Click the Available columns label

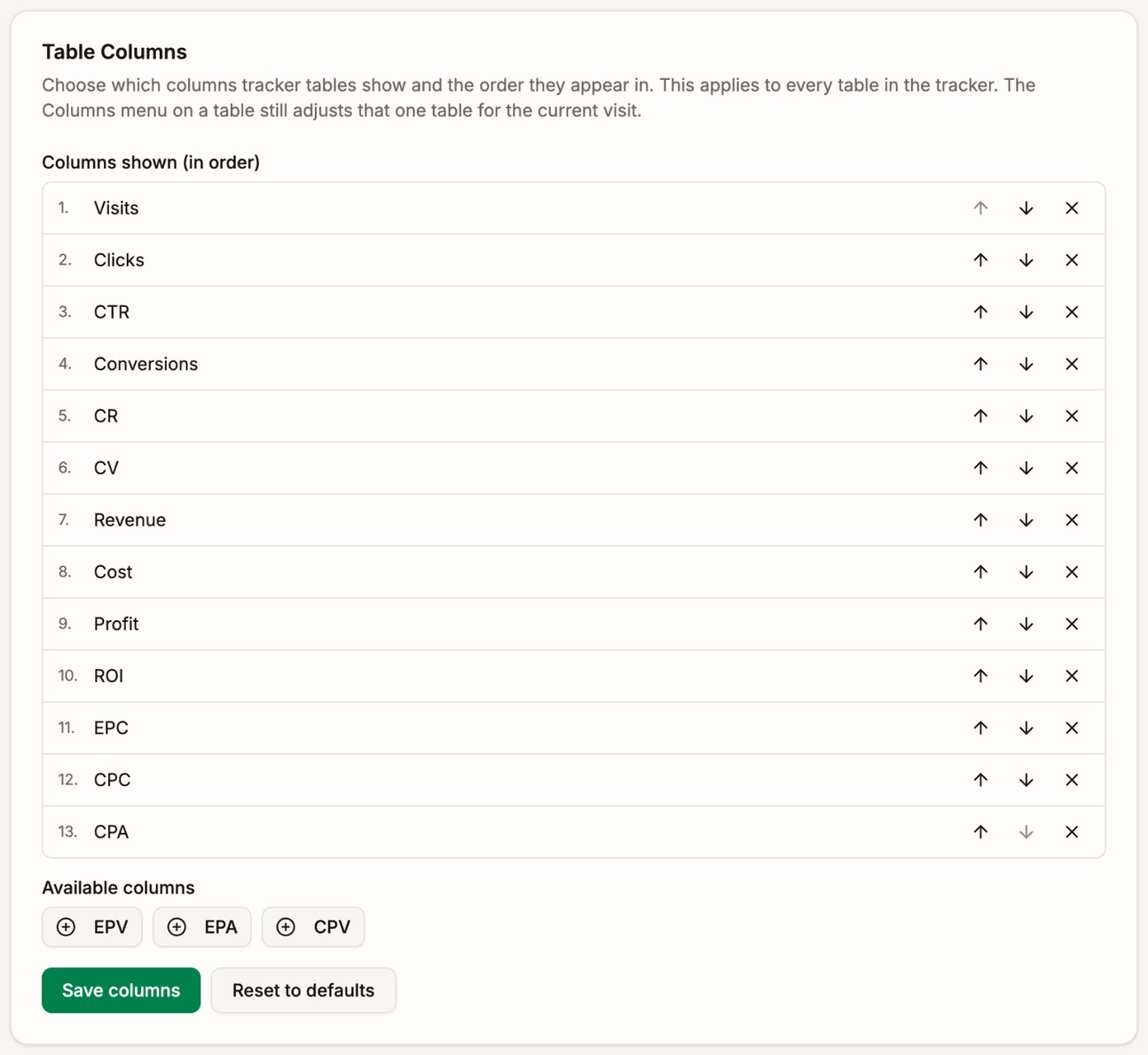118,887
